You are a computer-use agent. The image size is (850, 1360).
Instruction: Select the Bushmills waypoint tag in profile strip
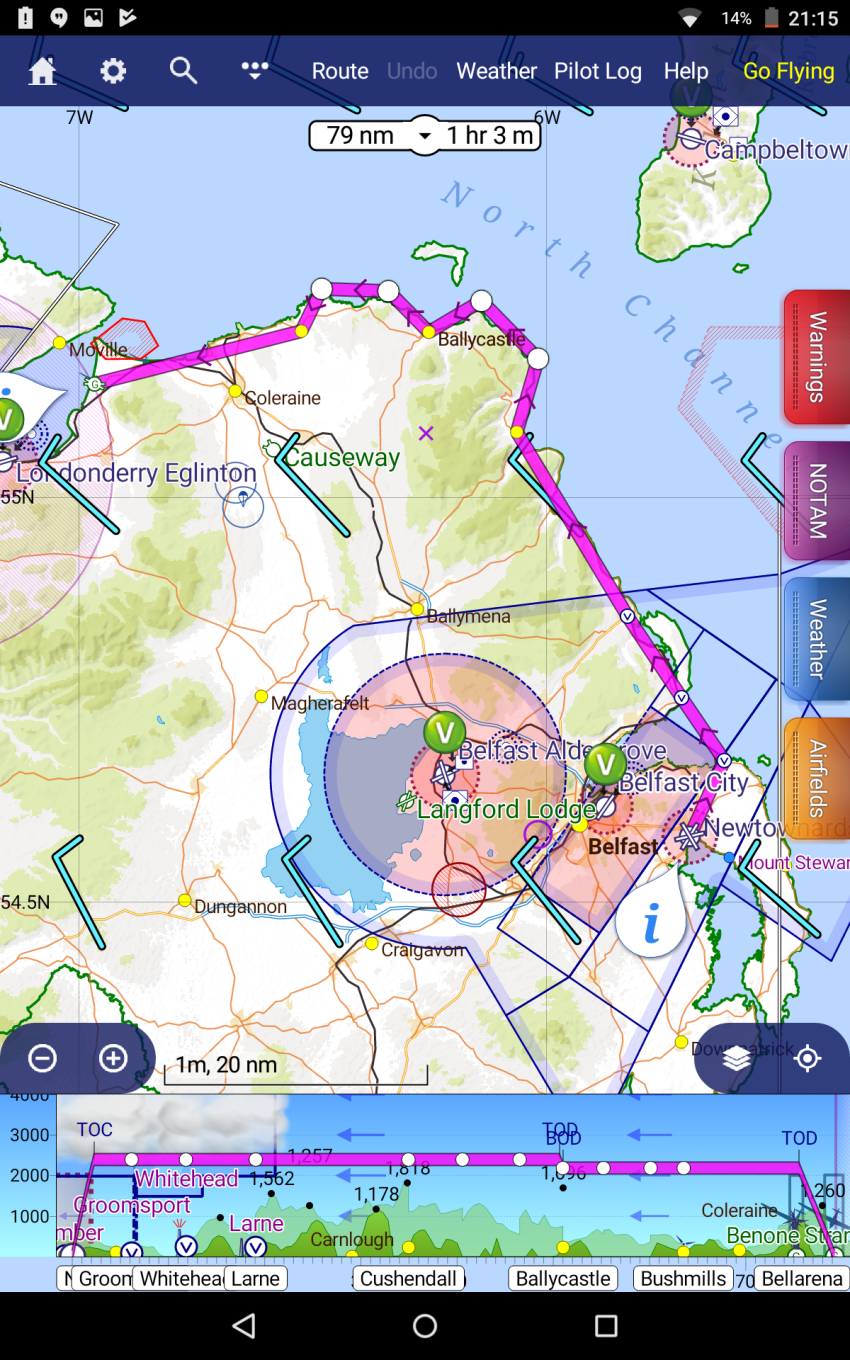(x=684, y=1278)
